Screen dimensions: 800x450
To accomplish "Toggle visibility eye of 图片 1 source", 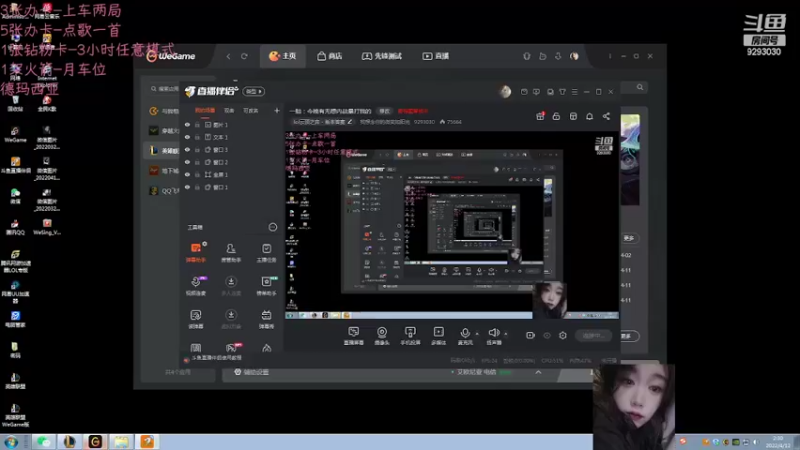I will tap(187, 124).
